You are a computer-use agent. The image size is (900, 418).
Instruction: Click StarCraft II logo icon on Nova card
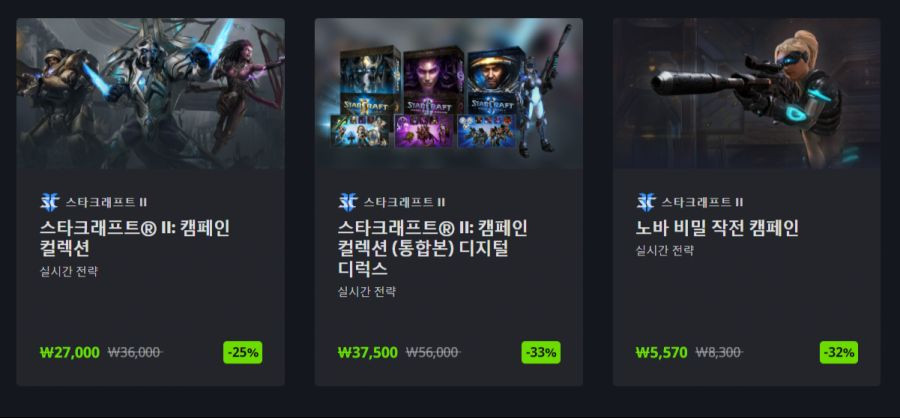click(646, 202)
